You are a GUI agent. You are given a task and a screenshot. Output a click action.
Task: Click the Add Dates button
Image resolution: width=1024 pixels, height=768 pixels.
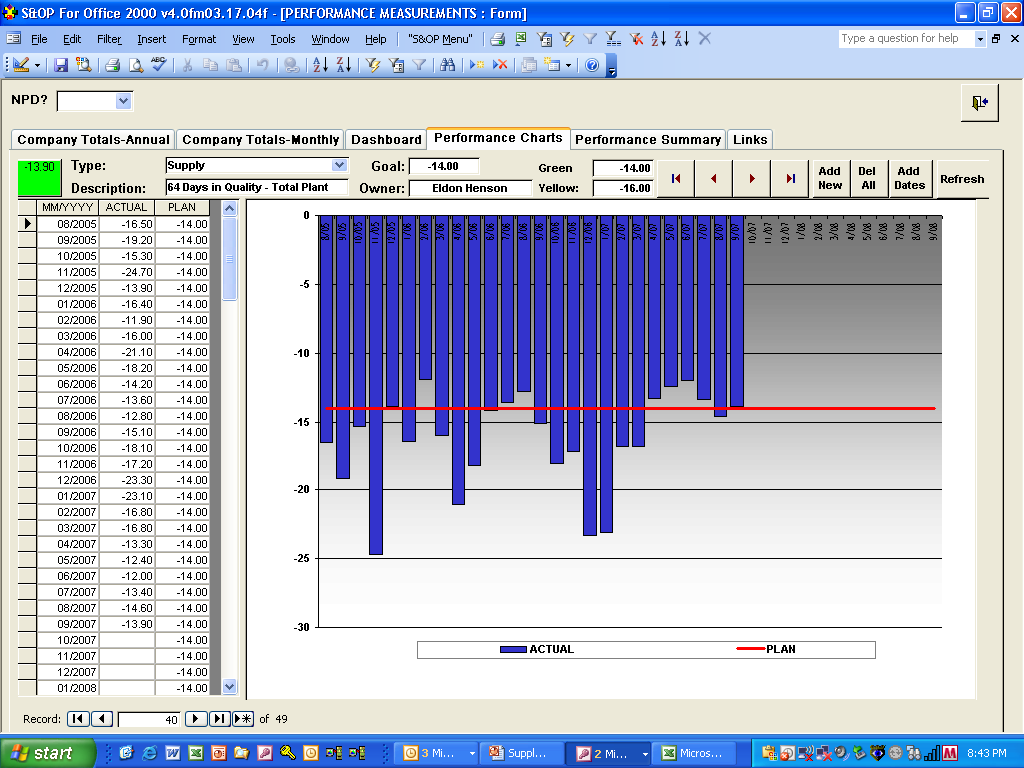(x=910, y=179)
